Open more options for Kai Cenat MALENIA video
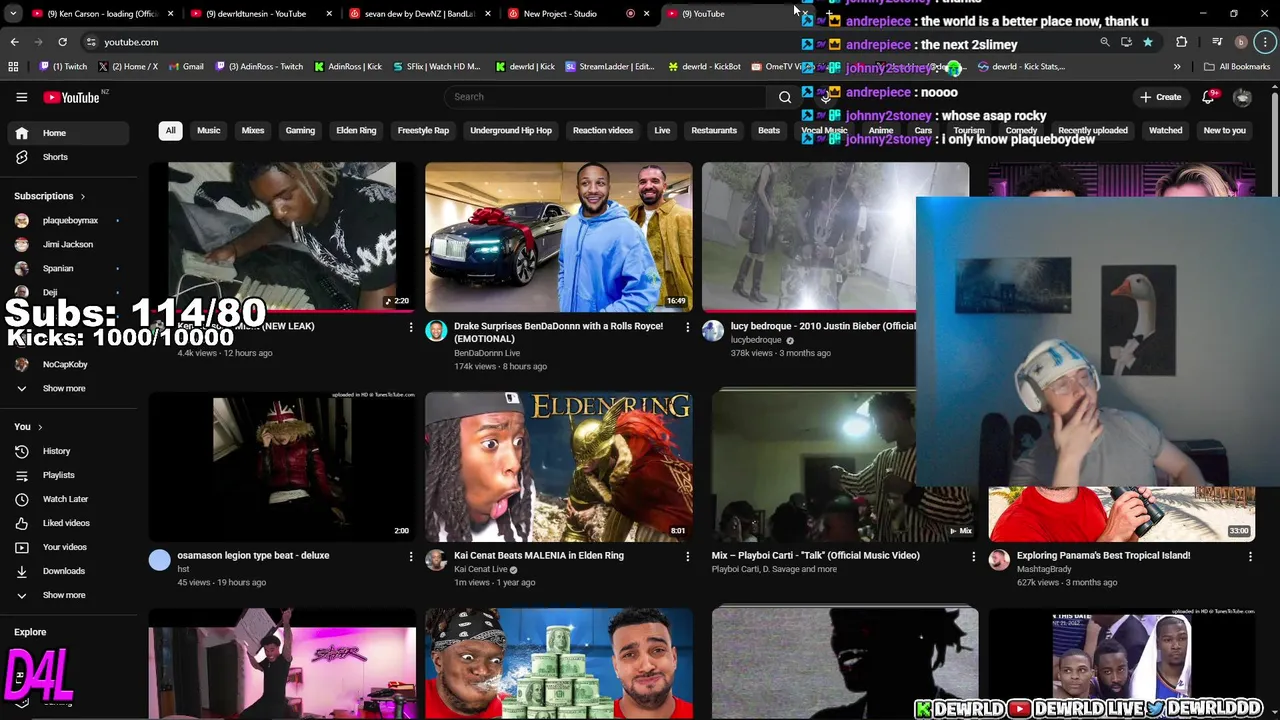The image size is (1280, 720). 687,556
